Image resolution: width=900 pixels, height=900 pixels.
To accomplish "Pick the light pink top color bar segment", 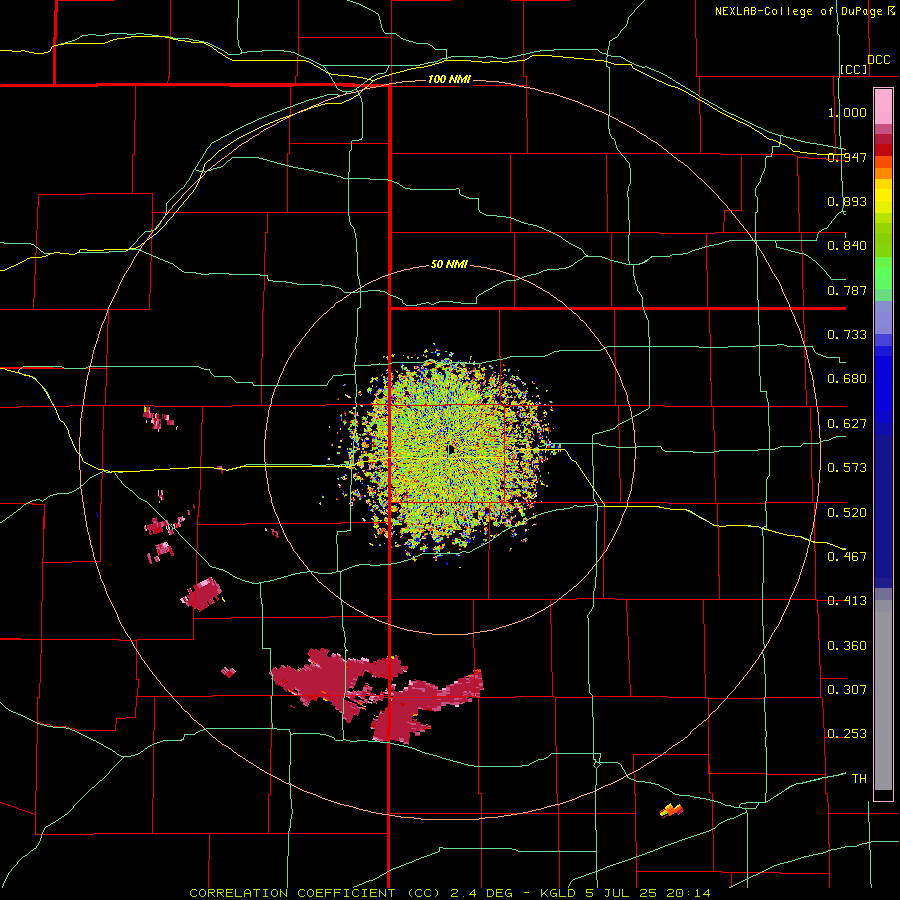I will click(883, 107).
